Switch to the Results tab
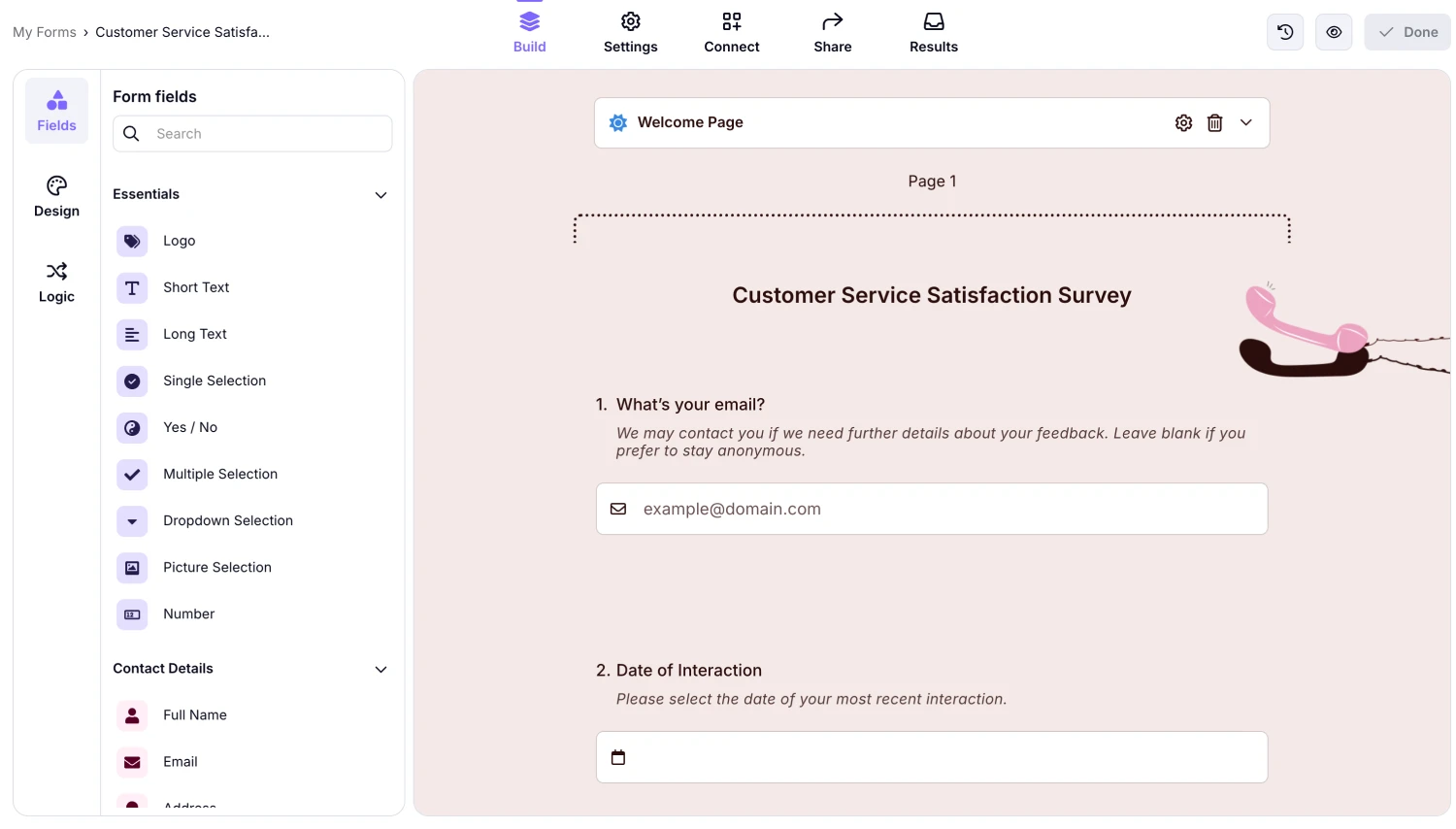The width and height of the screenshot is (1456, 829). [933, 31]
